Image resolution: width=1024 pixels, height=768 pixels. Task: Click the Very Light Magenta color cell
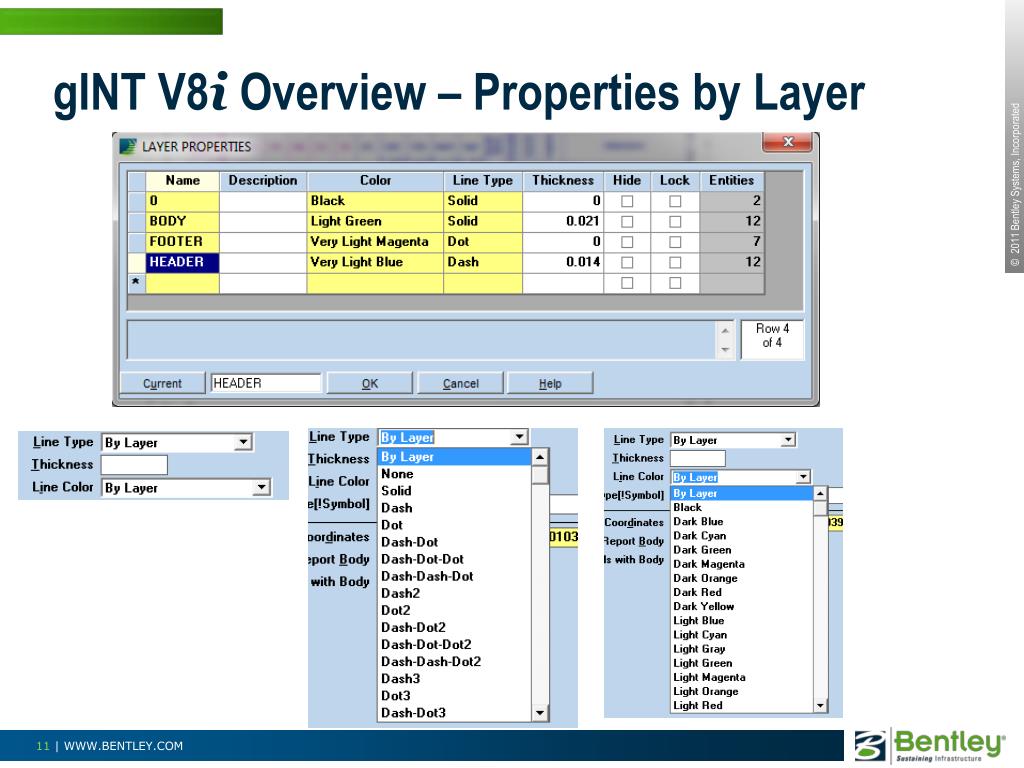click(375, 242)
